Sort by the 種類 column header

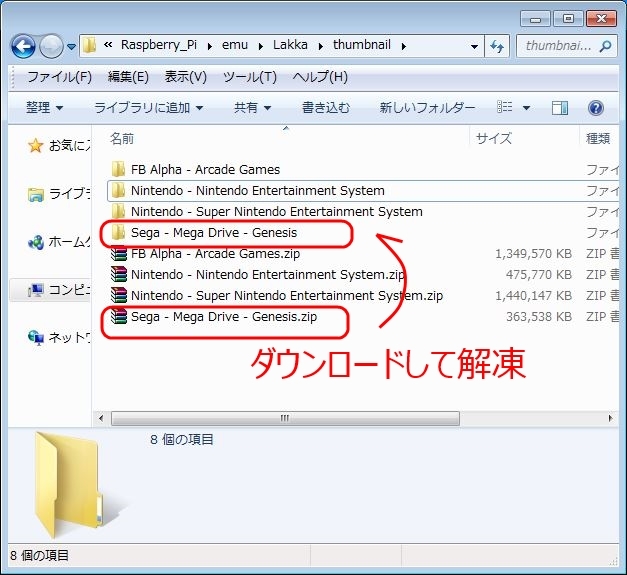[x=598, y=139]
